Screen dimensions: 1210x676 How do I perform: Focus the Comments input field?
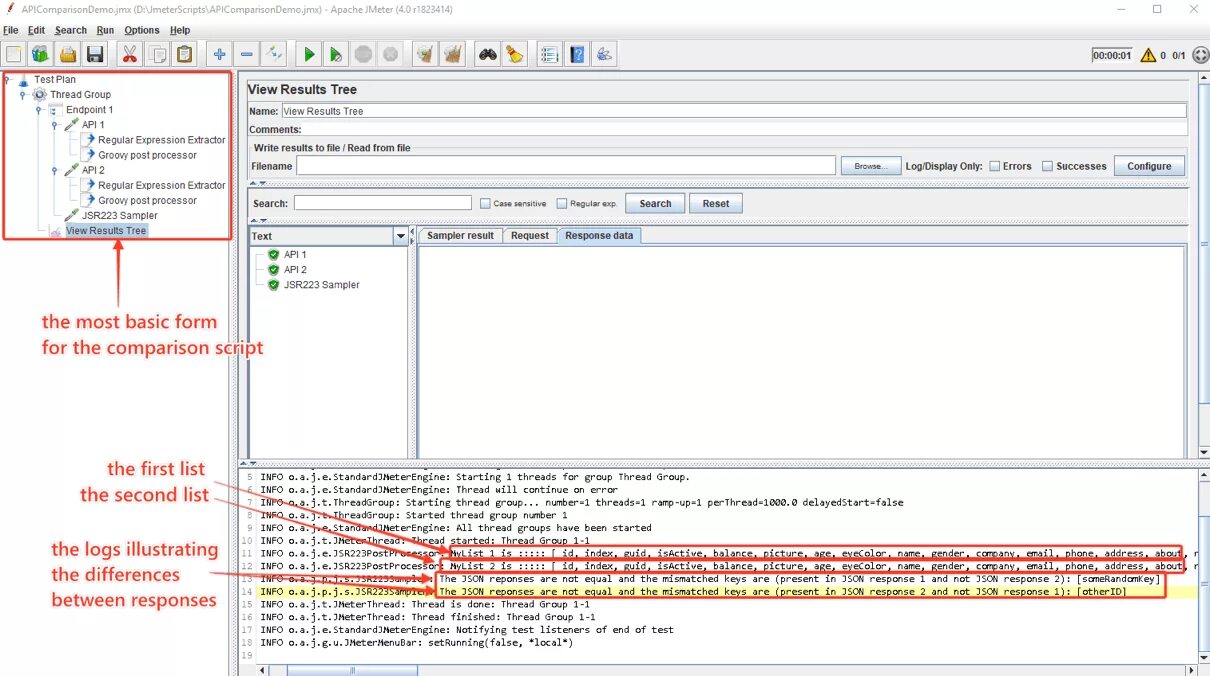click(745, 129)
